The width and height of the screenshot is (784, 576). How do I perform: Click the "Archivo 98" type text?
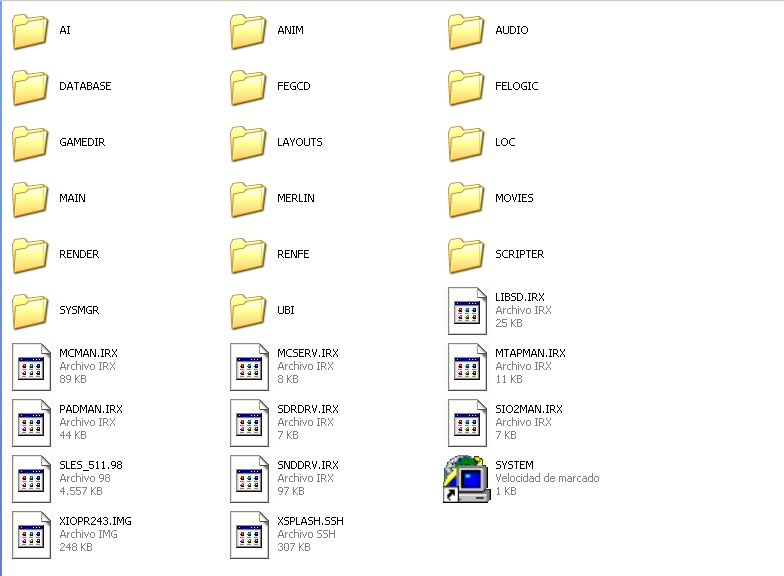point(84,478)
